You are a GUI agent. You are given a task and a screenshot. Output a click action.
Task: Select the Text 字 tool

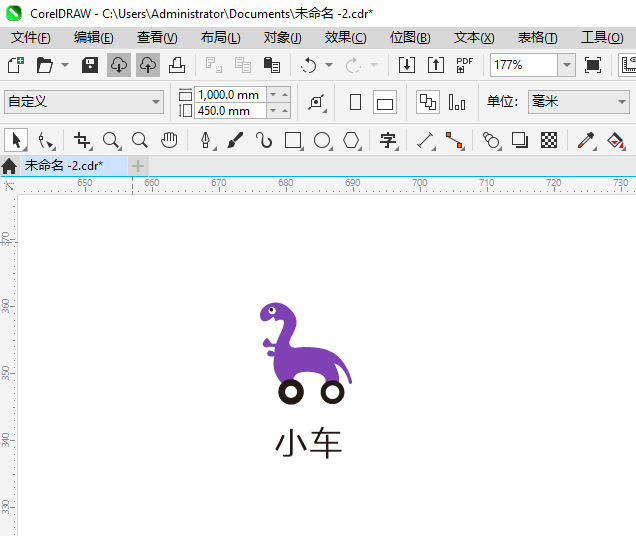click(388, 141)
